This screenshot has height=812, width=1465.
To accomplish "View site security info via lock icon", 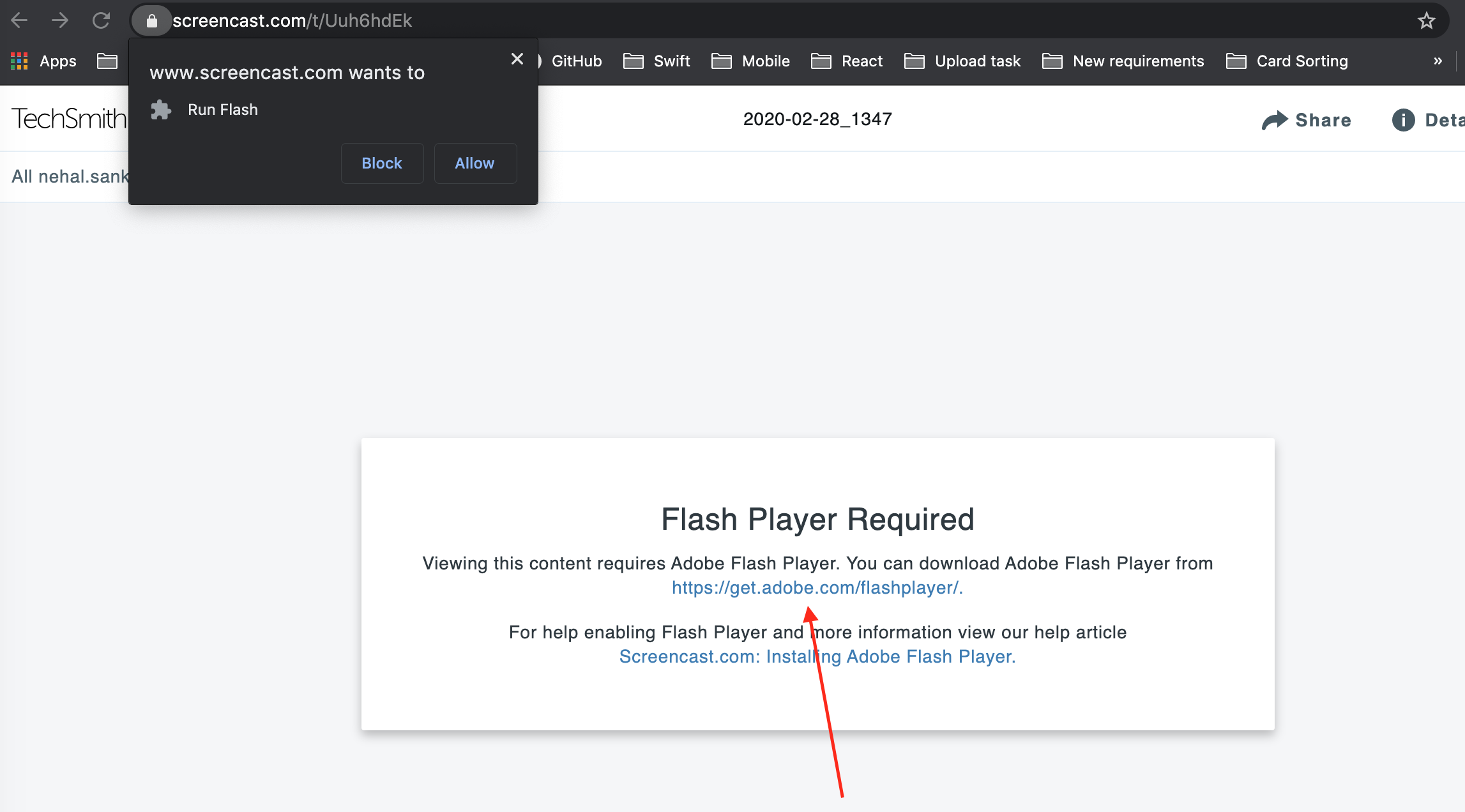I will [x=152, y=20].
